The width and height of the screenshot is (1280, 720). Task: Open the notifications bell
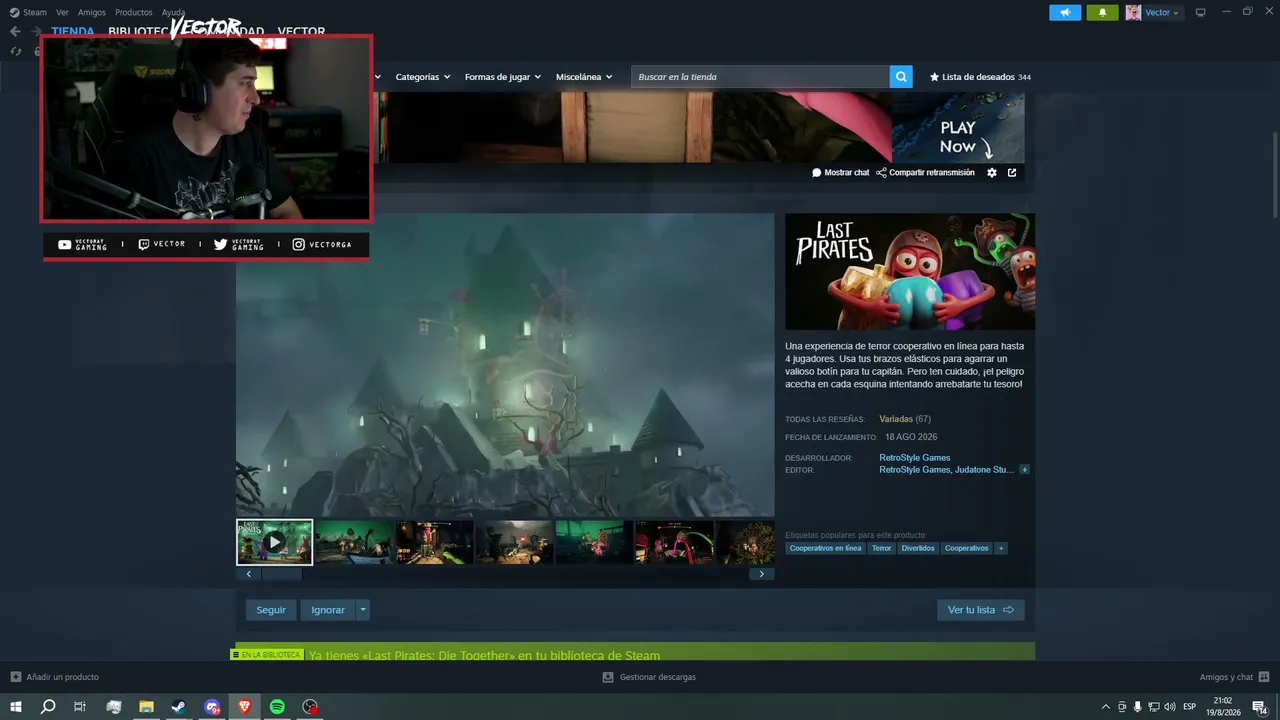coord(1102,12)
